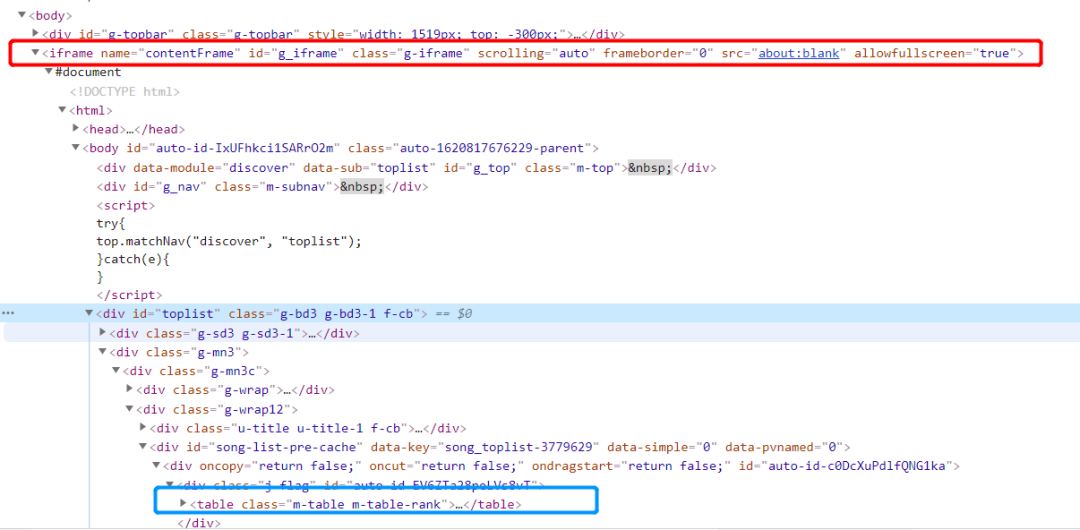
Task: Click the try{ script line
Action: click(110, 223)
